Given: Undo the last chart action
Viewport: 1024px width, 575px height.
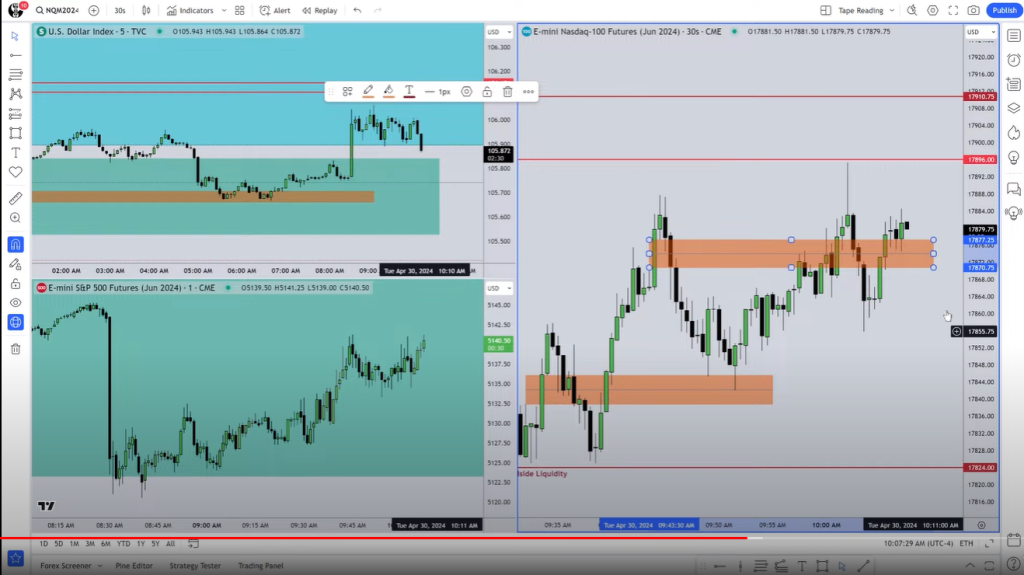Looking at the screenshot, I should 357,10.
